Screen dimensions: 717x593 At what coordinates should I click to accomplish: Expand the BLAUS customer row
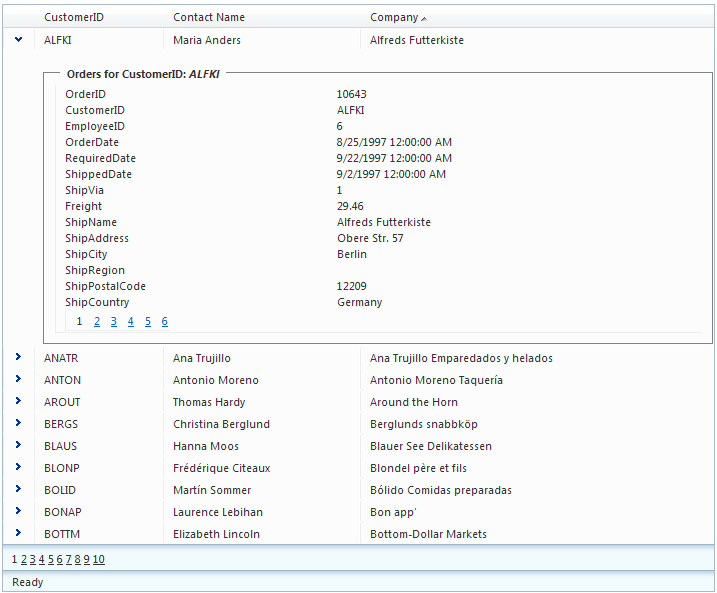click(x=18, y=444)
